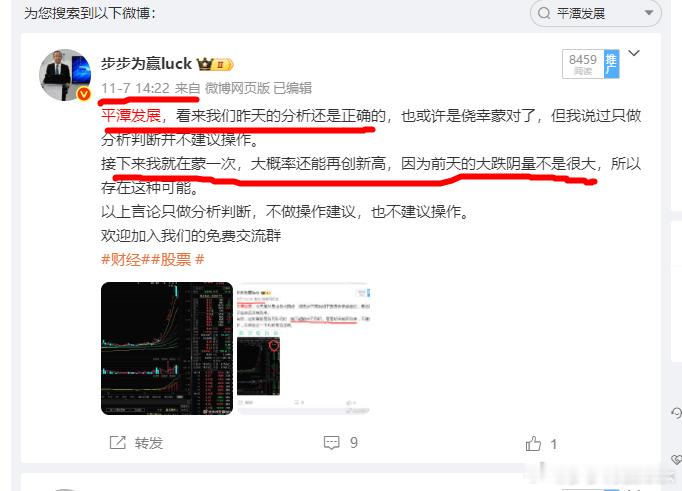Click the 转发 repost icon
This screenshot has width=682, height=491.
coord(117,443)
